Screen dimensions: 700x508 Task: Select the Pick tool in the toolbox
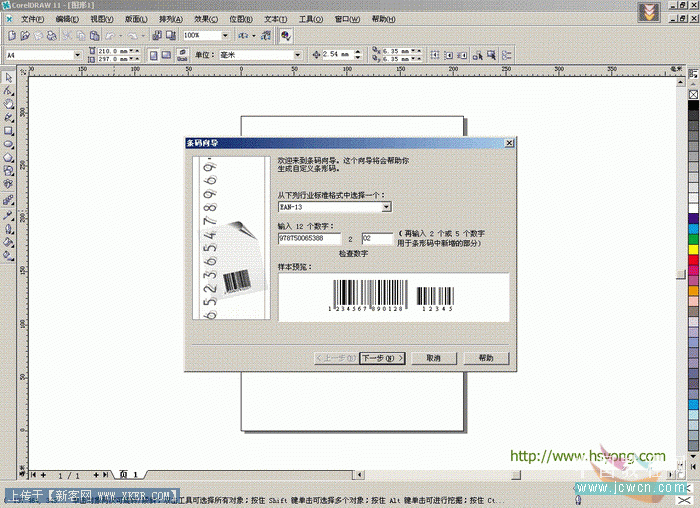pyautogui.click(x=8, y=76)
